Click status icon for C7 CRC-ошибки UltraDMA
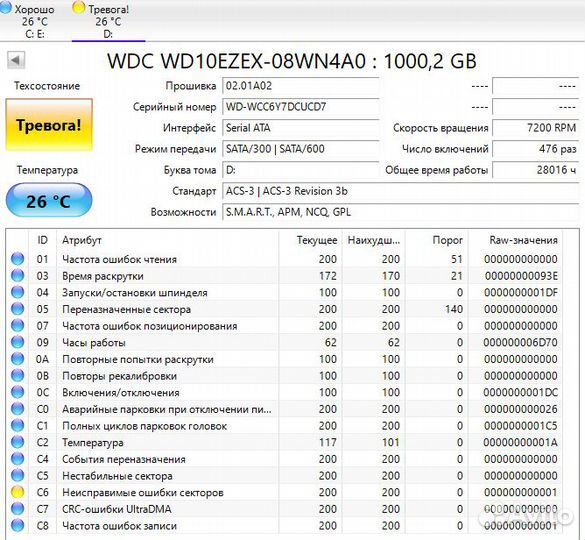Screen dimensions: 585x540 pyautogui.click(x=18, y=509)
